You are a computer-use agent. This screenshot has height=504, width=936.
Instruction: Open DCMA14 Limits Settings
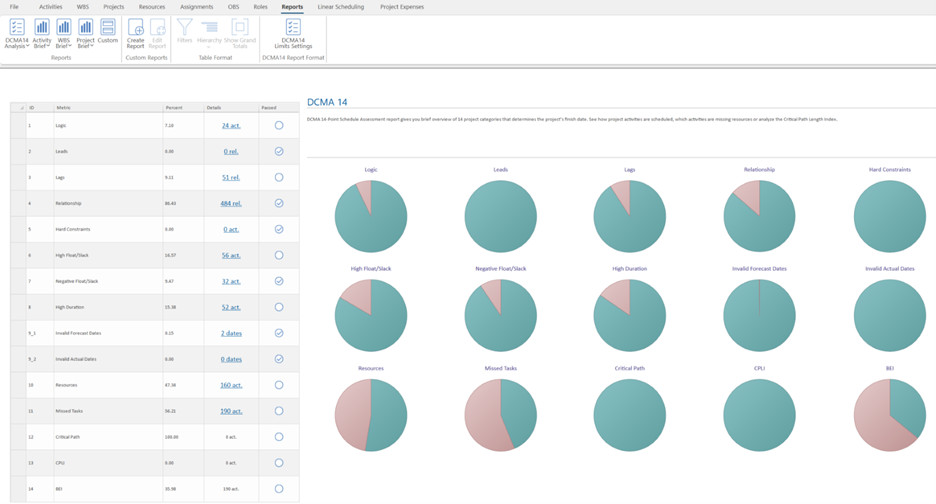[x=293, y=33]
